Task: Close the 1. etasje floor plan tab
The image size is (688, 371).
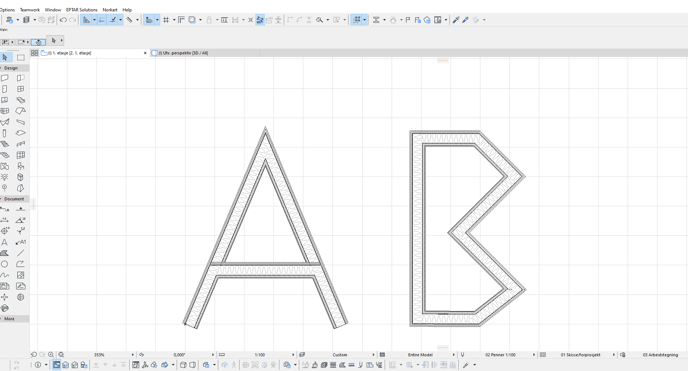Action: point(145,53)
